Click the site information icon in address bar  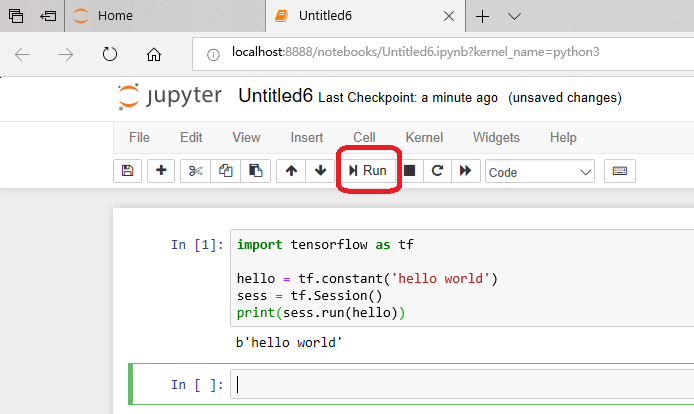(x=213, y=55)
